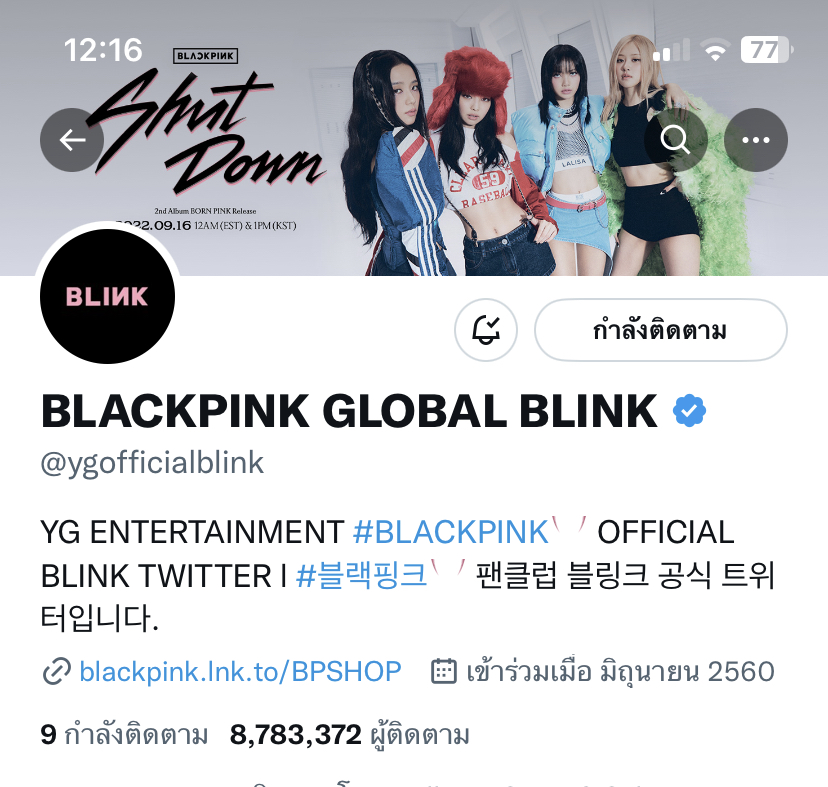Open the three-dot more options menu
This screenshot has height=787, width=828.
click(x=756, y=140)
